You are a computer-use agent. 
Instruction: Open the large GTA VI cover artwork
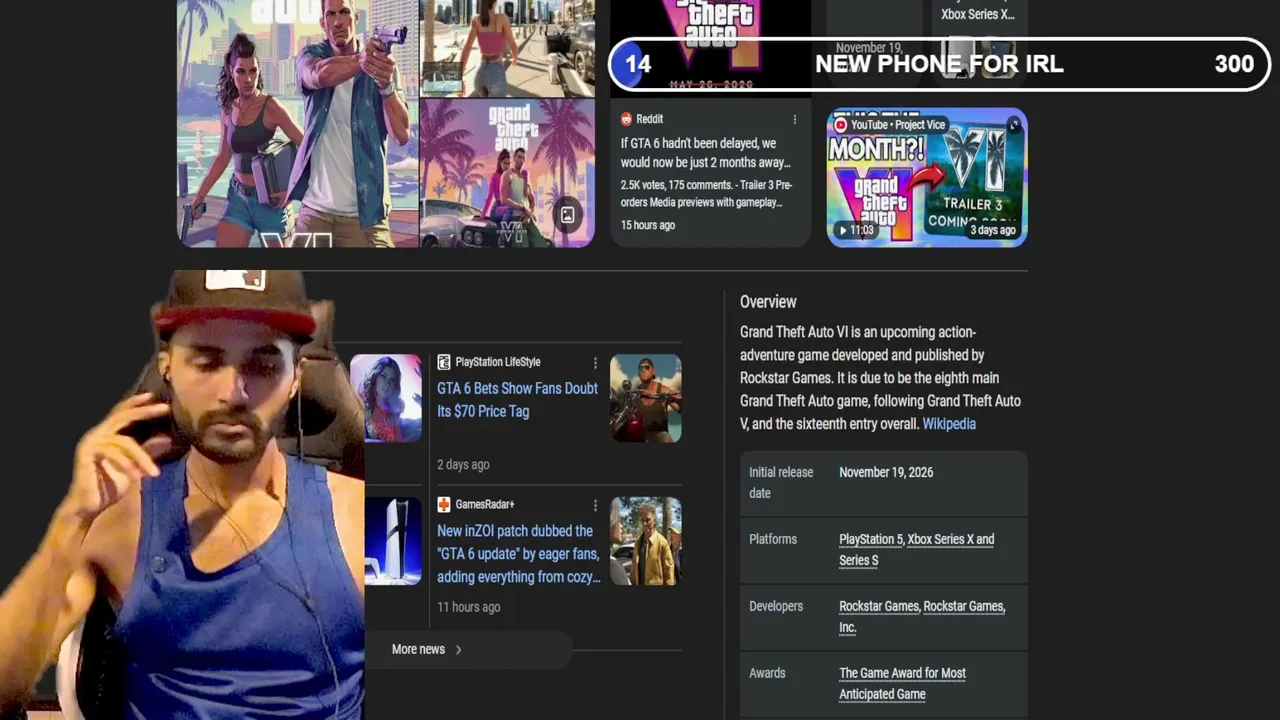point(298,123)
